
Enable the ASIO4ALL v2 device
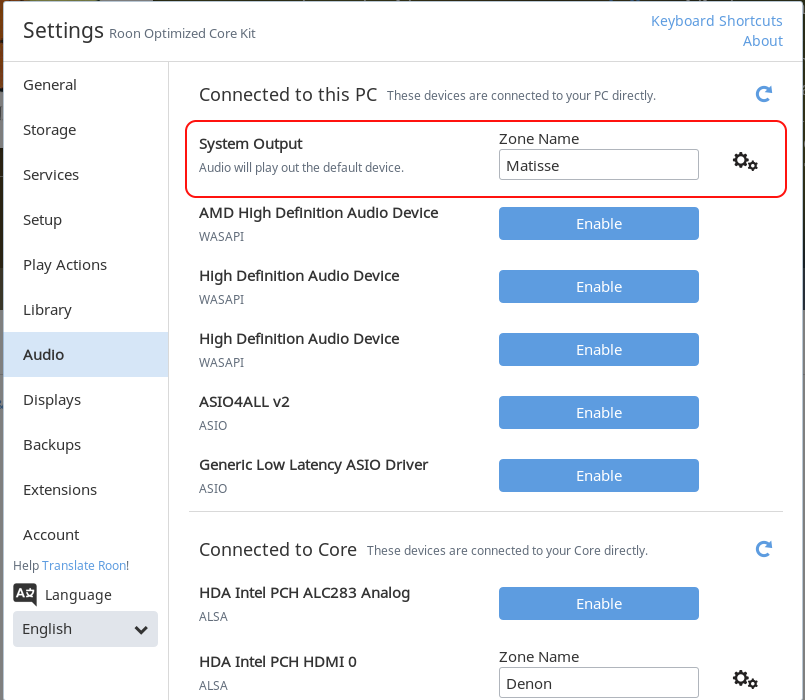[599, 412]
